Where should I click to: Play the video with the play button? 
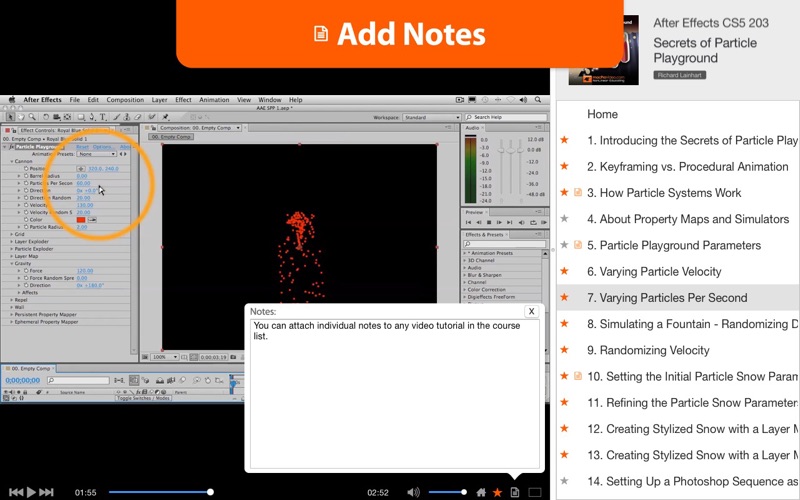tap(31, 492)
